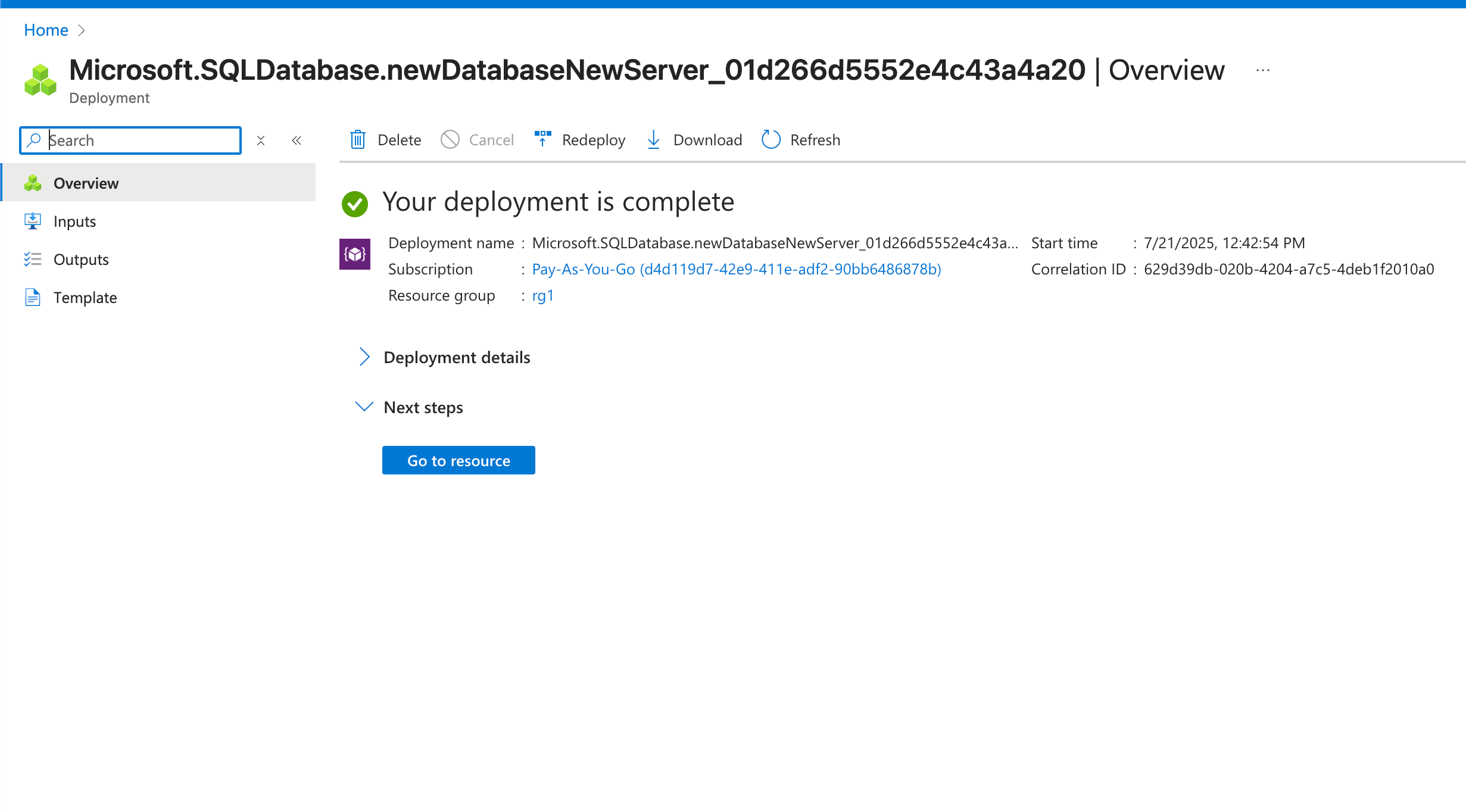Clear the search box with X icon
The height and width of the screenshot is (812, 1466).
261,140
